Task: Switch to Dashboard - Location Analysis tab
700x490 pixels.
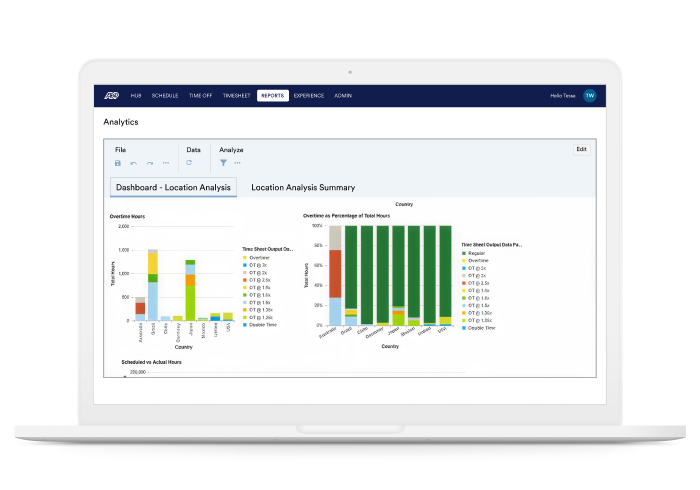Action: coord(173,187)
